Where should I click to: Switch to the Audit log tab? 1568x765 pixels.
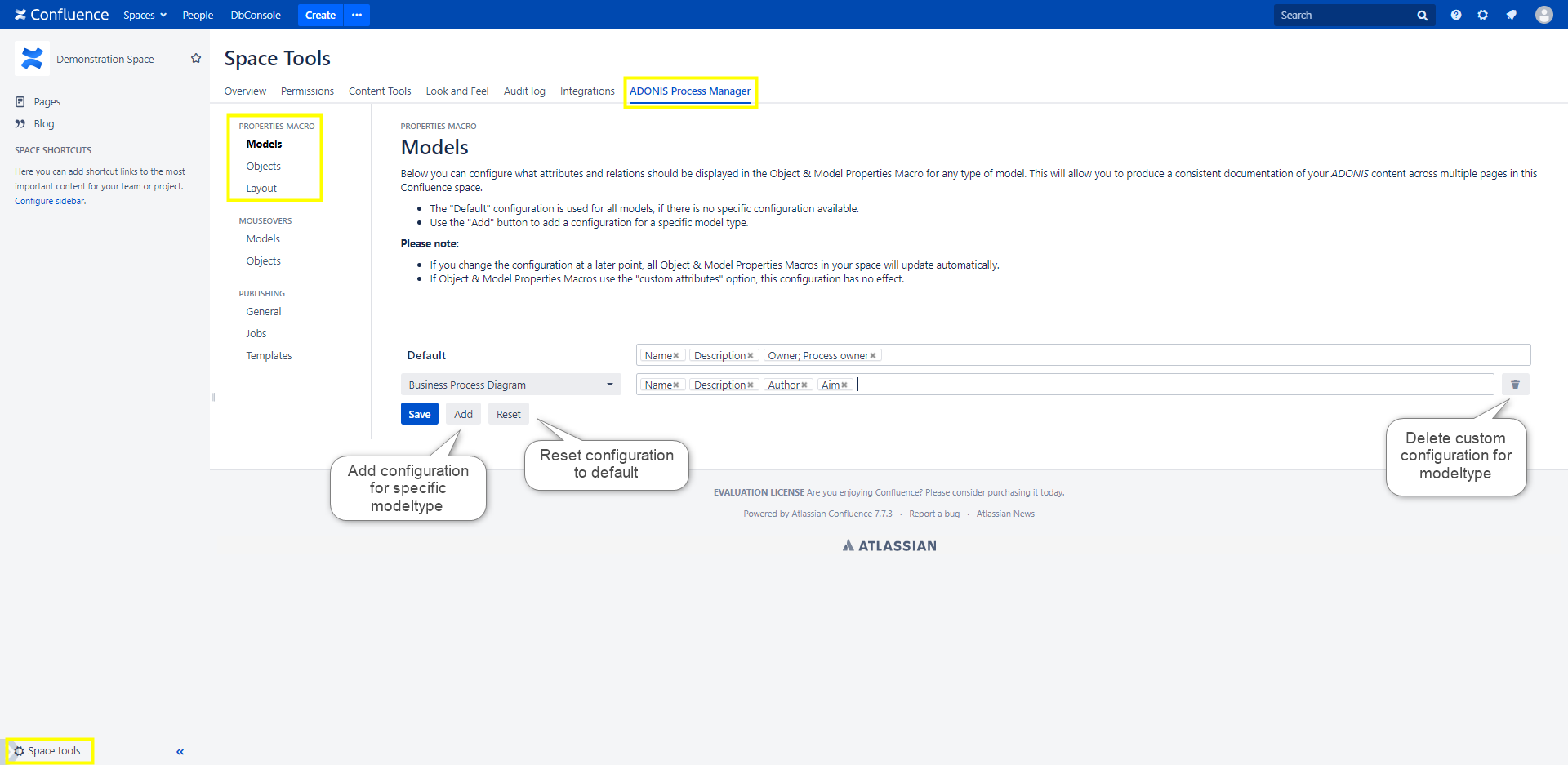pos(524,91)
